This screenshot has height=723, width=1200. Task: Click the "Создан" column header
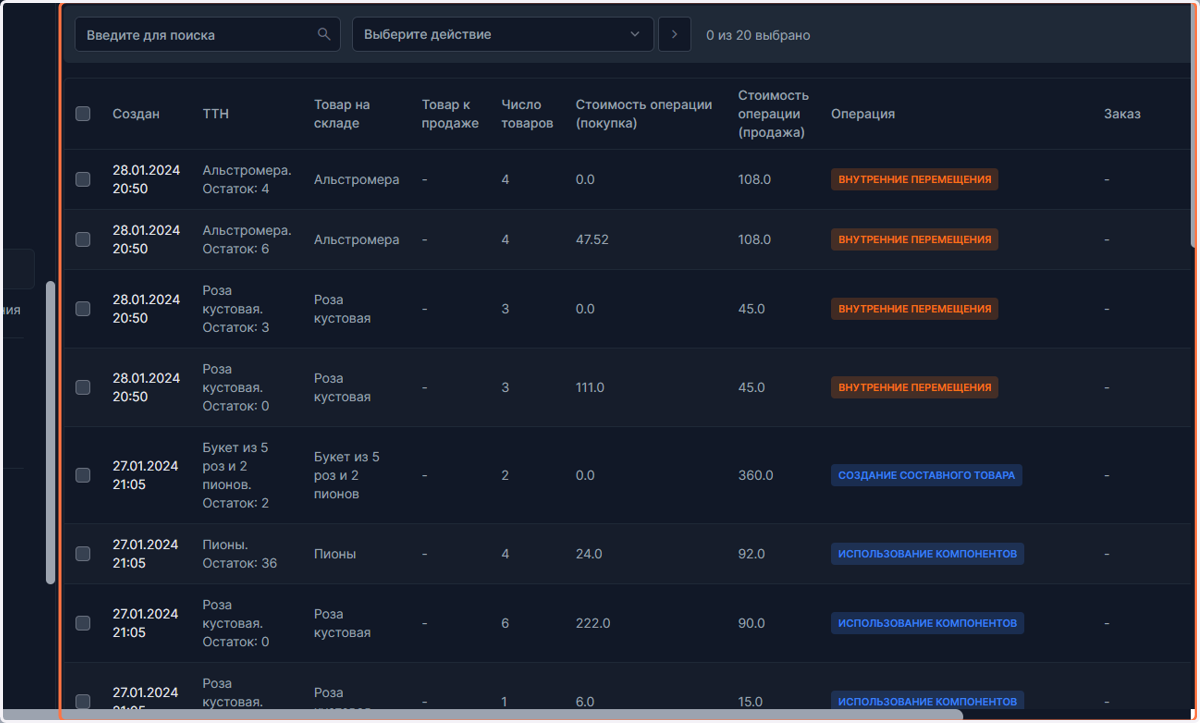[136, 114]
